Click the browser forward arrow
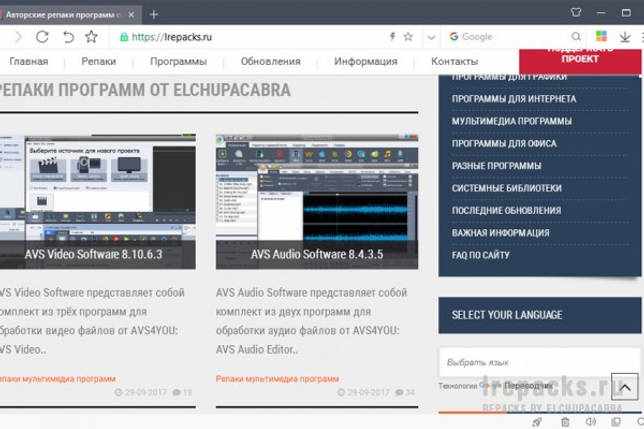The height and width of the screenshot is (429, 644). pyautogui.click(x=18, y=37)
